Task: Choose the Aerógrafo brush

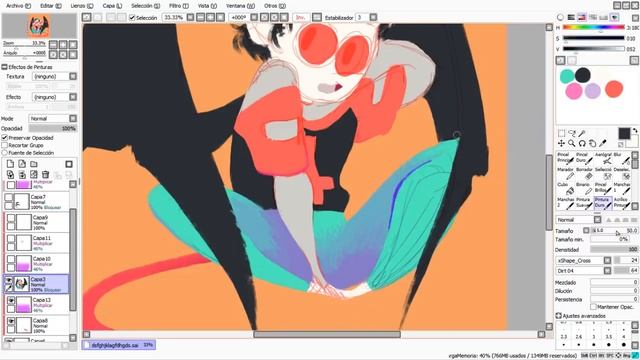Action: [603, 158]
